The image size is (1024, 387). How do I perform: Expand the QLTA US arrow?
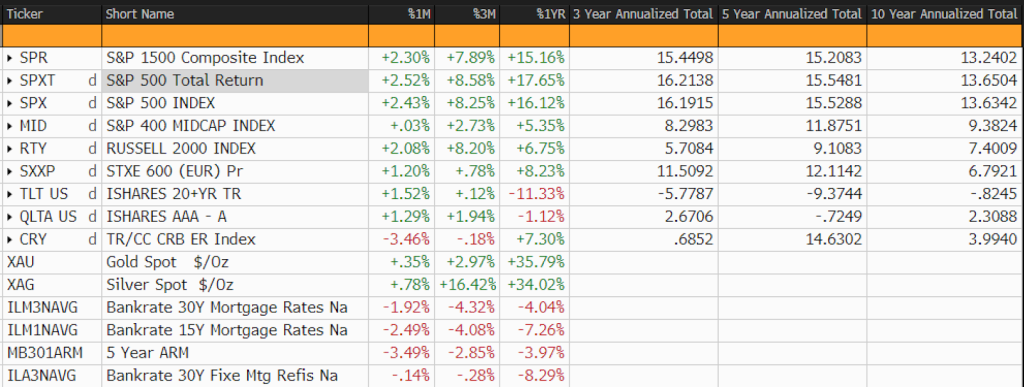[x=10, y=217]
